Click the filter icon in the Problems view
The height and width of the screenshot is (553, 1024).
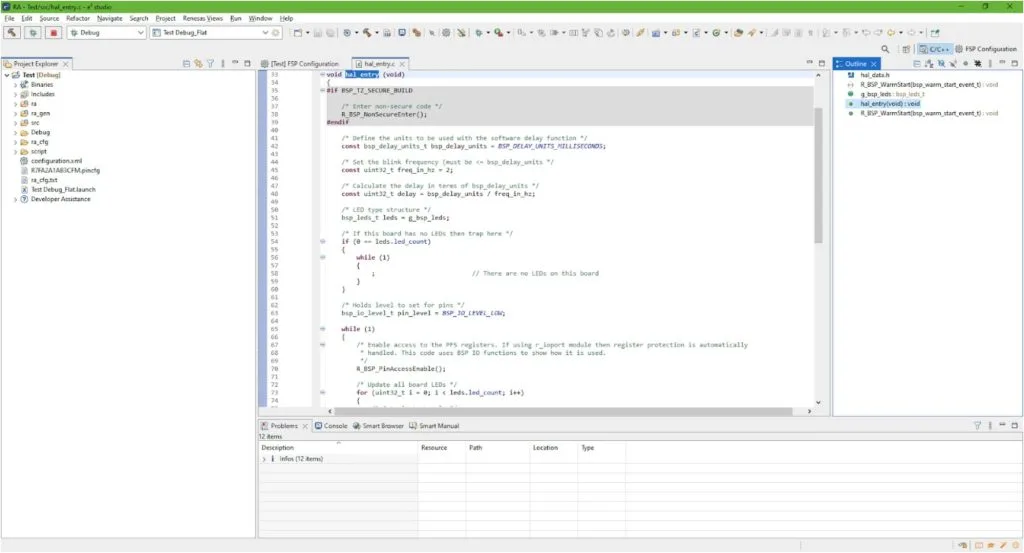(x=977, y=425)
